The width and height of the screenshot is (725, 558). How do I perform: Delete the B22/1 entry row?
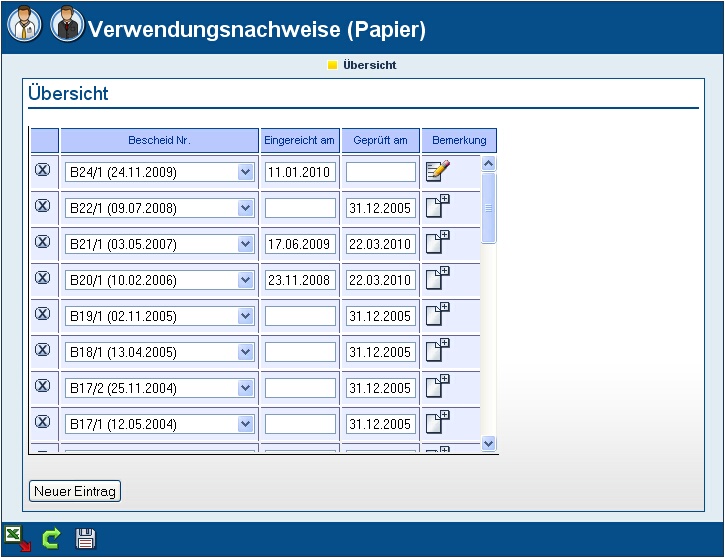43,206
